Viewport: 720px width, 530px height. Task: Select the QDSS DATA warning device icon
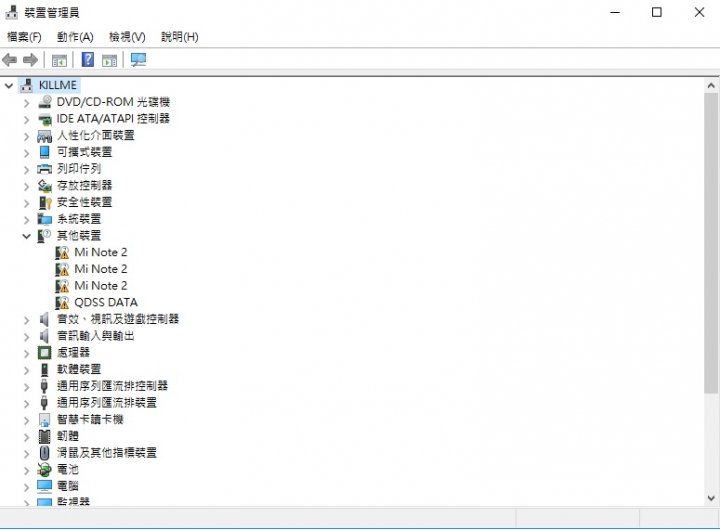pos(62,303)
